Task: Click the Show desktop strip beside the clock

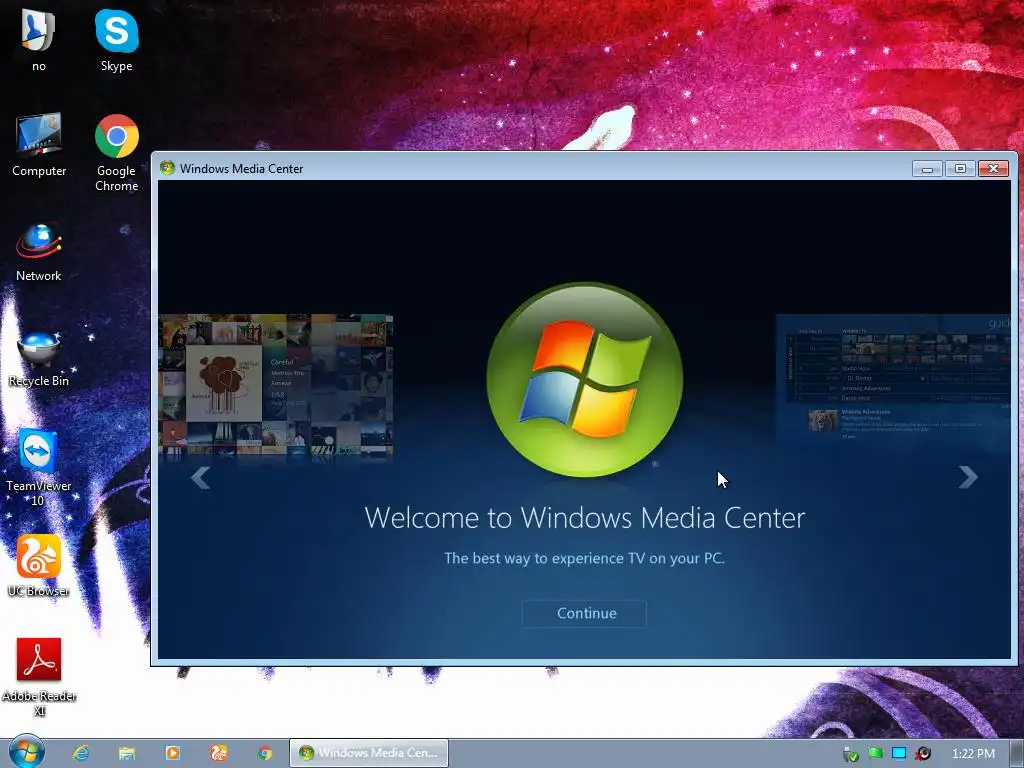Action: pos(1016,753)
